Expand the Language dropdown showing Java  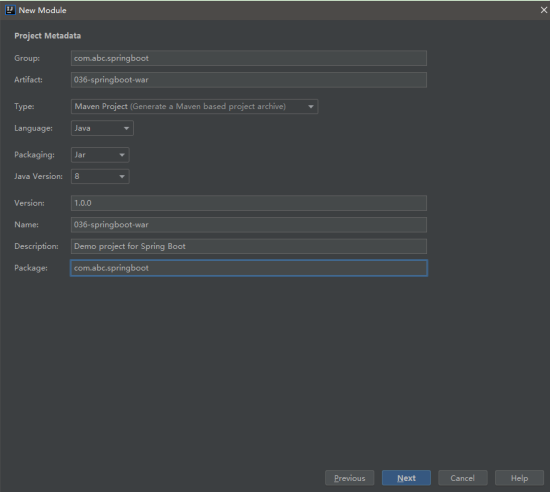pyautogui.click(x=102, y=128)
